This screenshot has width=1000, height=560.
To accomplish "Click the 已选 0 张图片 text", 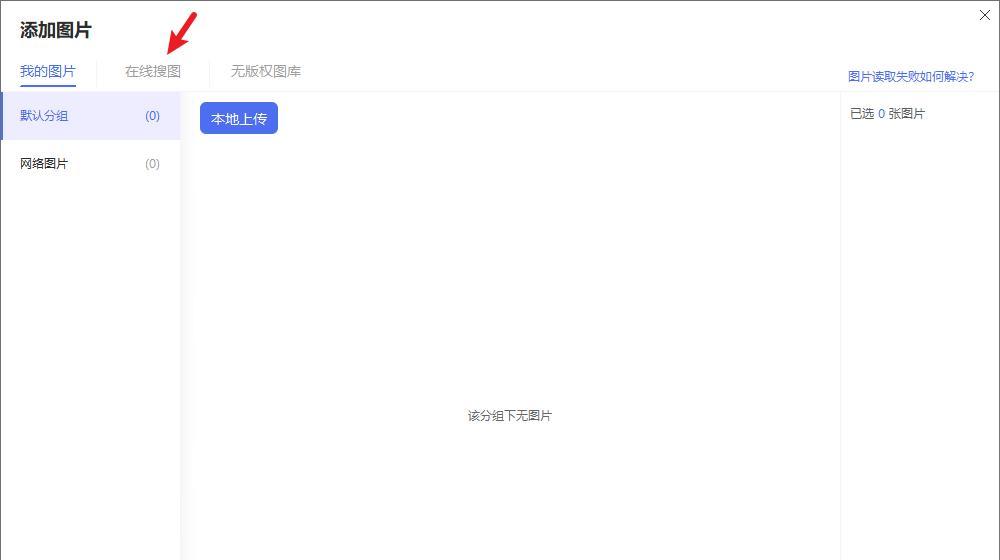I will 887,114.
